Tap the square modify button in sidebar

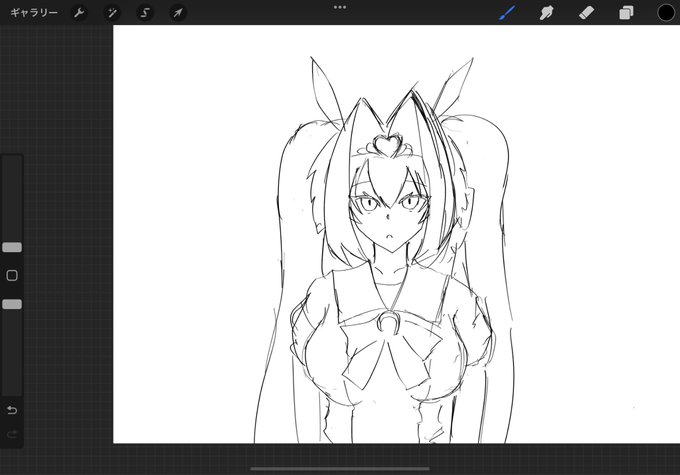[x=12, y=275]
